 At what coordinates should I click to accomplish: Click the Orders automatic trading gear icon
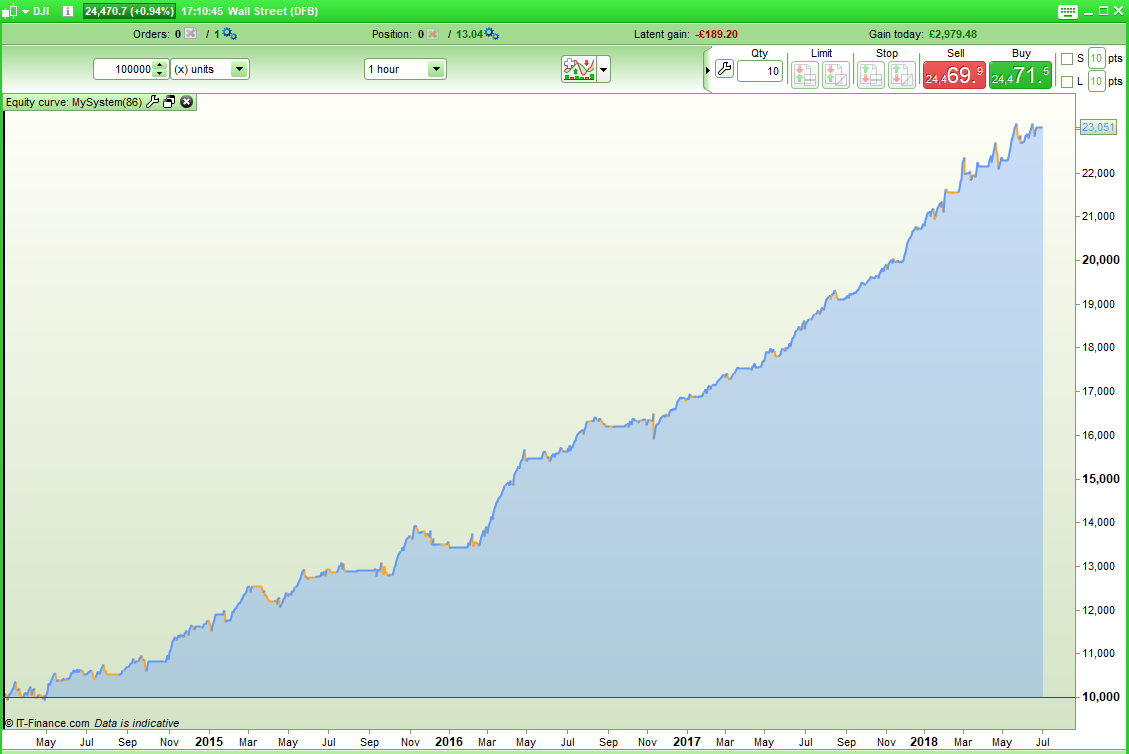coord(229,34)
